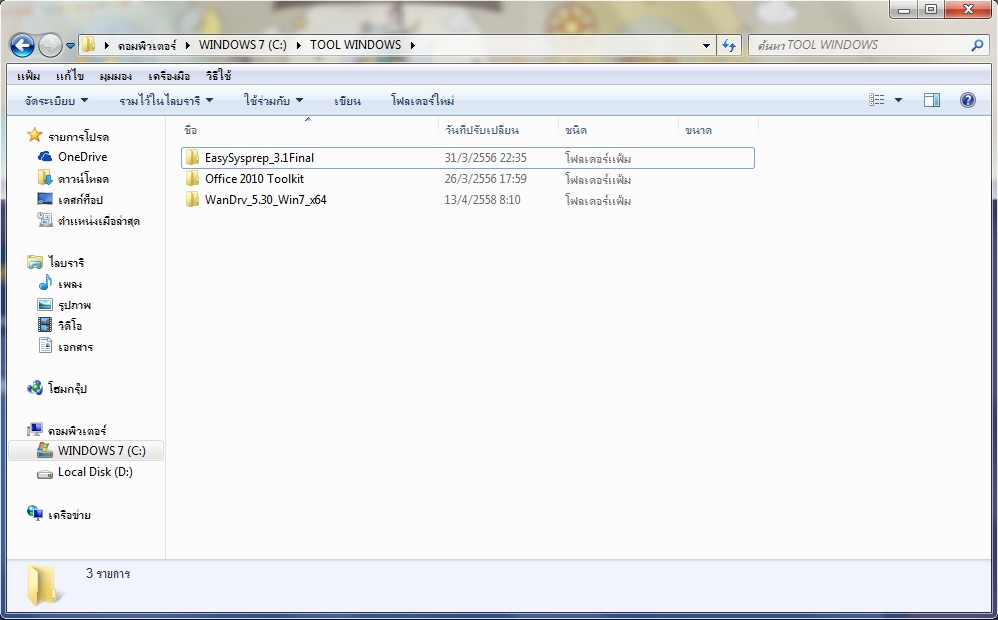Select คอมพิวเตอร์ in the address breadcrumb

click(x=147, y=45)
